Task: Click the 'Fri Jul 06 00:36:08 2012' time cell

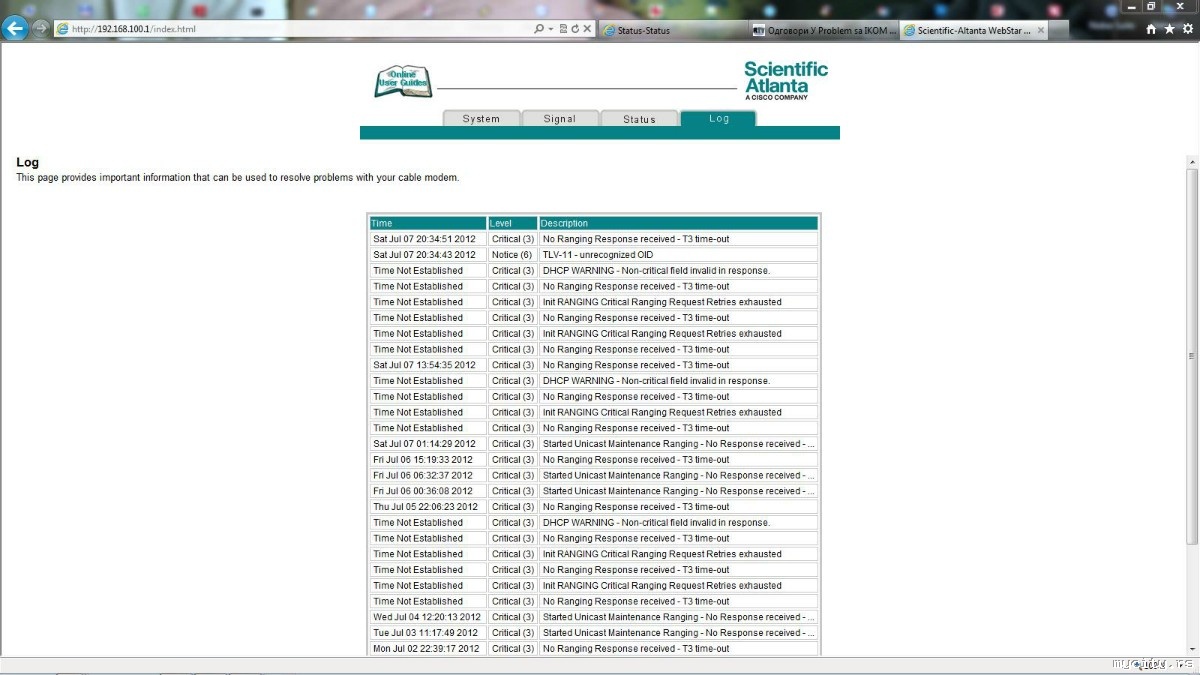Action: coord(428,491)
